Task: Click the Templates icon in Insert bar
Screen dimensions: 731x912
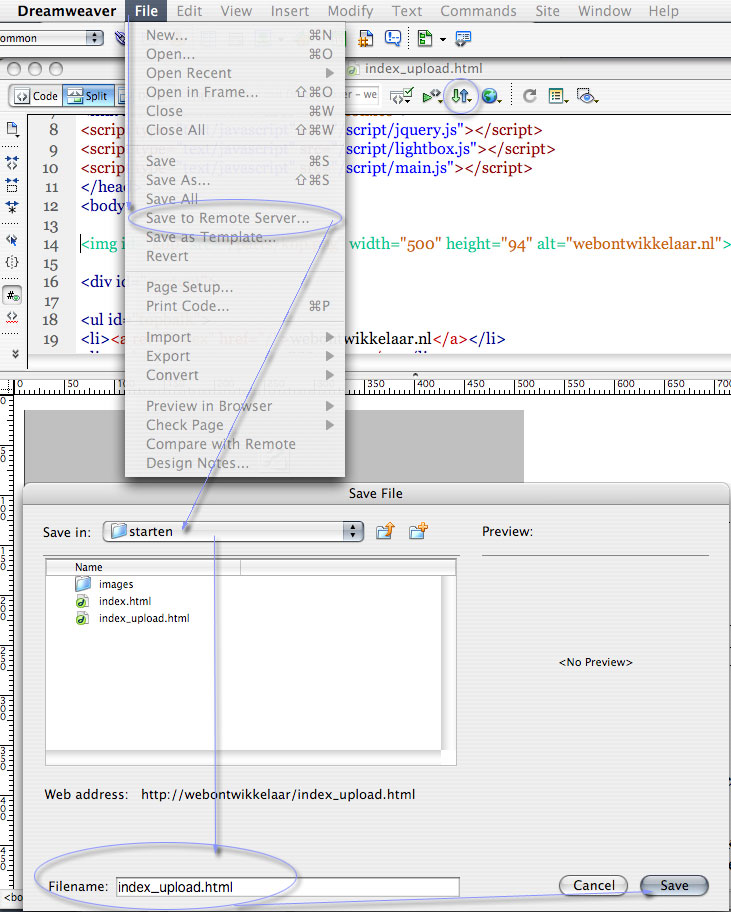Action: tap(425, 38)
